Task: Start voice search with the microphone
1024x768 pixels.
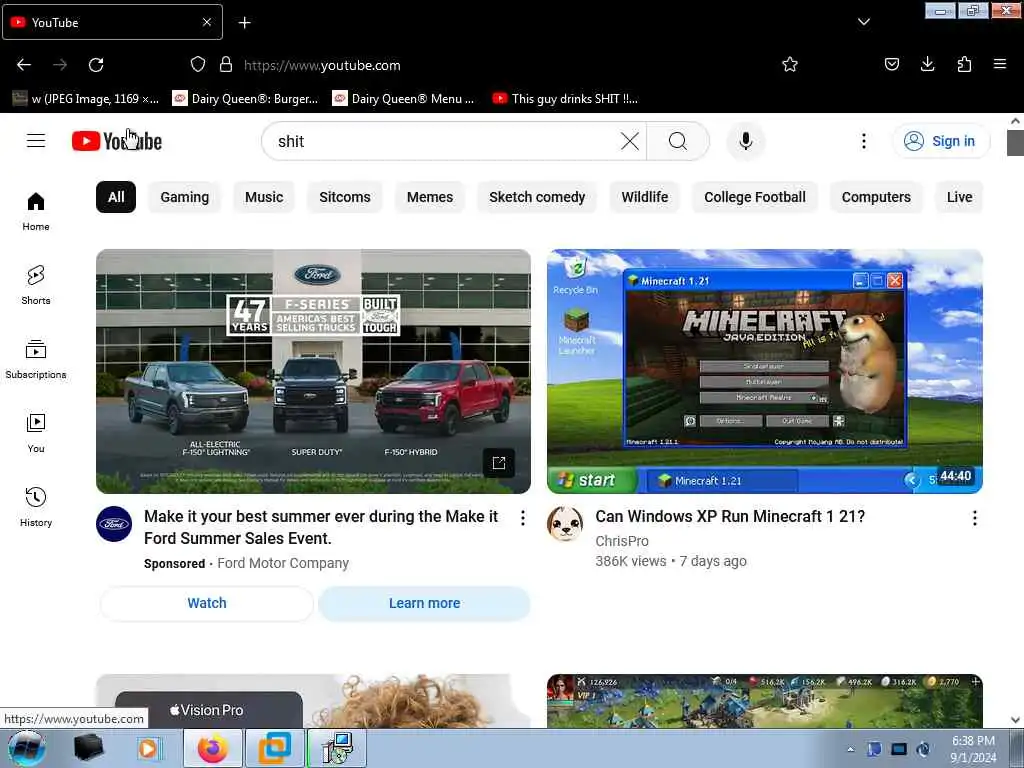Action: coord(746,141)
